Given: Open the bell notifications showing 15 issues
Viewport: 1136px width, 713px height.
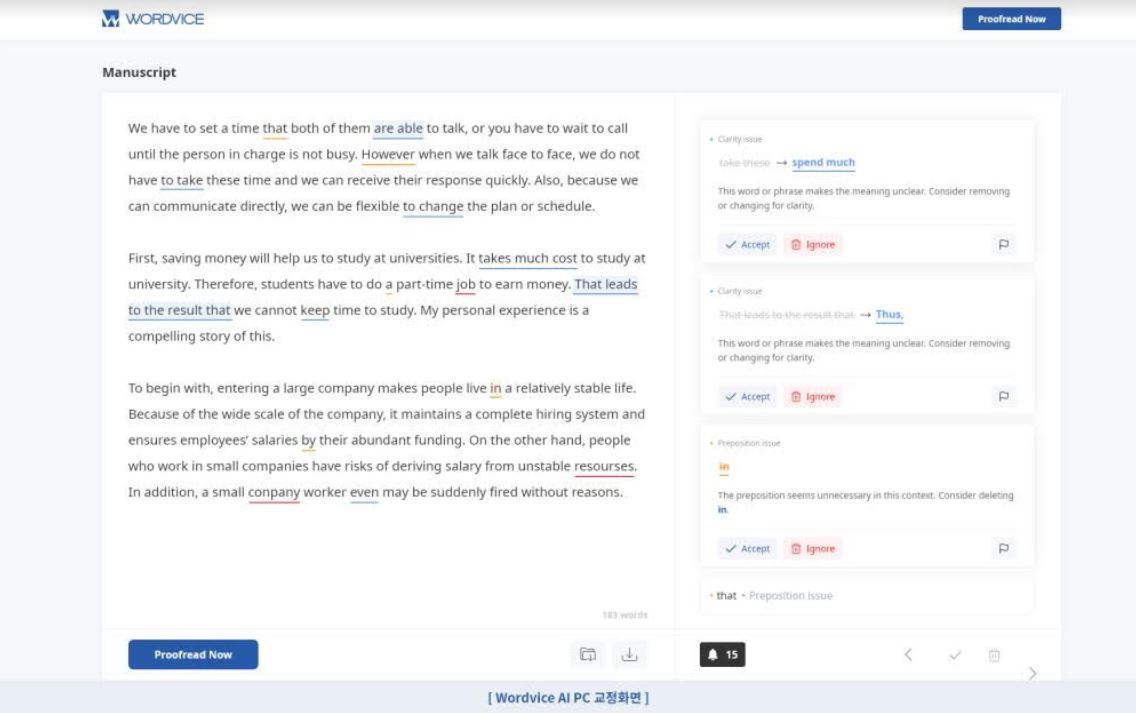Looking at the screenshot, I should 722,655.
